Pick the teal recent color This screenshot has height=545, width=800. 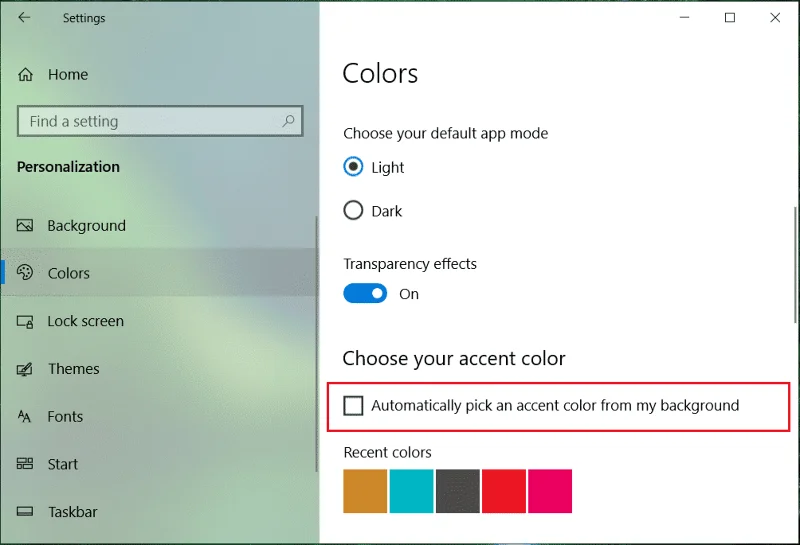coord(411,491)
